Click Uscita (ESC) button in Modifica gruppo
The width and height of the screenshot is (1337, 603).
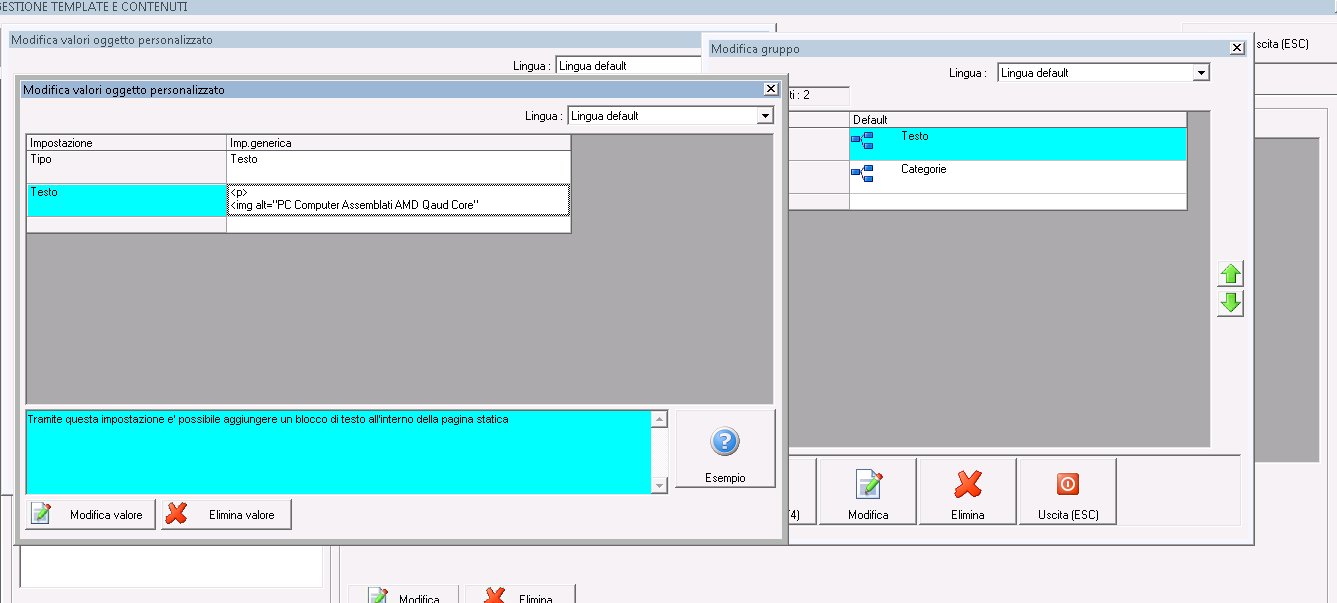pyautogui.click(x=1067, y=491)
